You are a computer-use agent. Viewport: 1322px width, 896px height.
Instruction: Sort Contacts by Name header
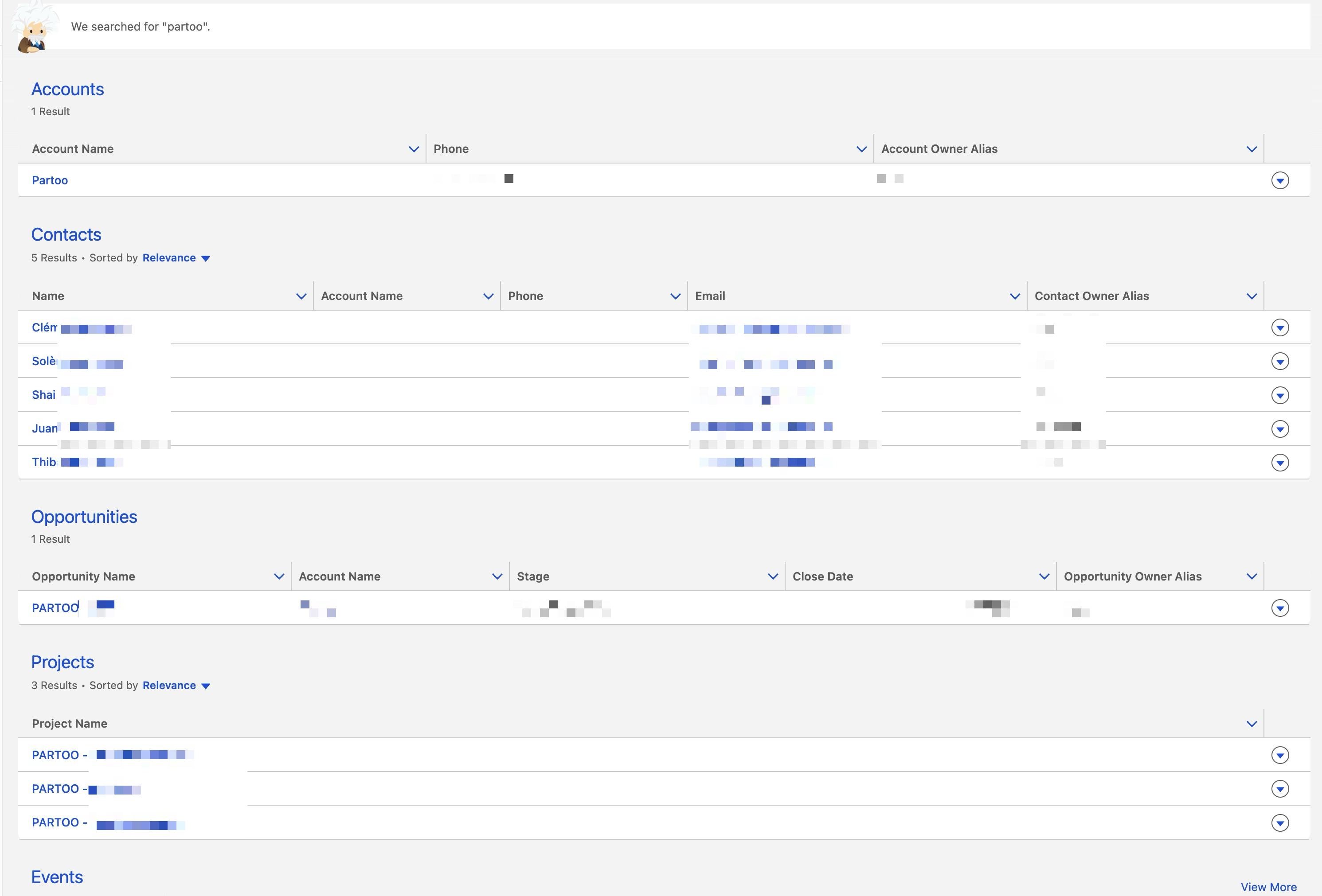click(48, 296)
